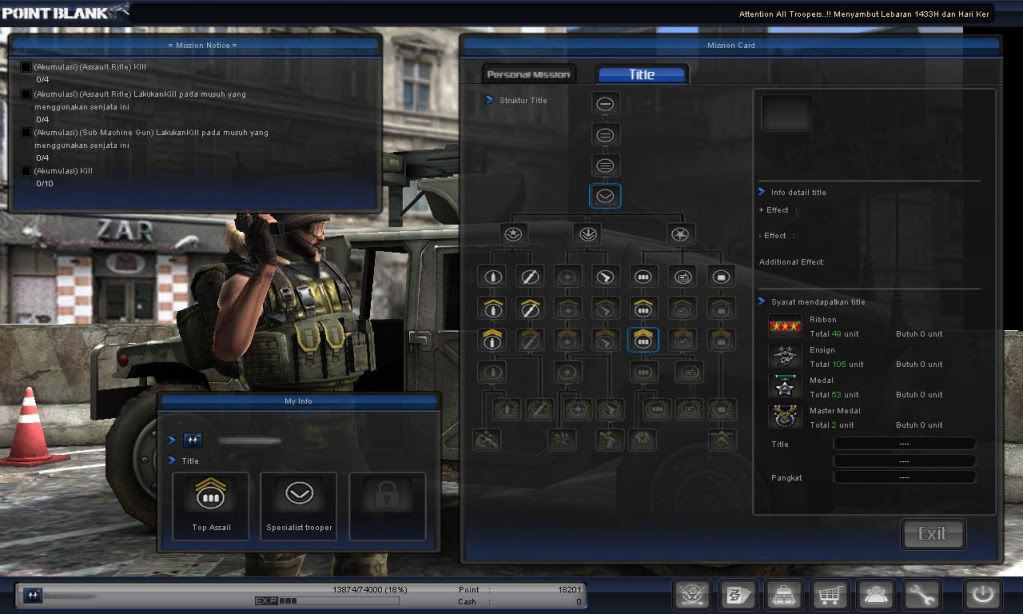Click the Exit button
This screenshot has height=614, width=1023.
932,534
